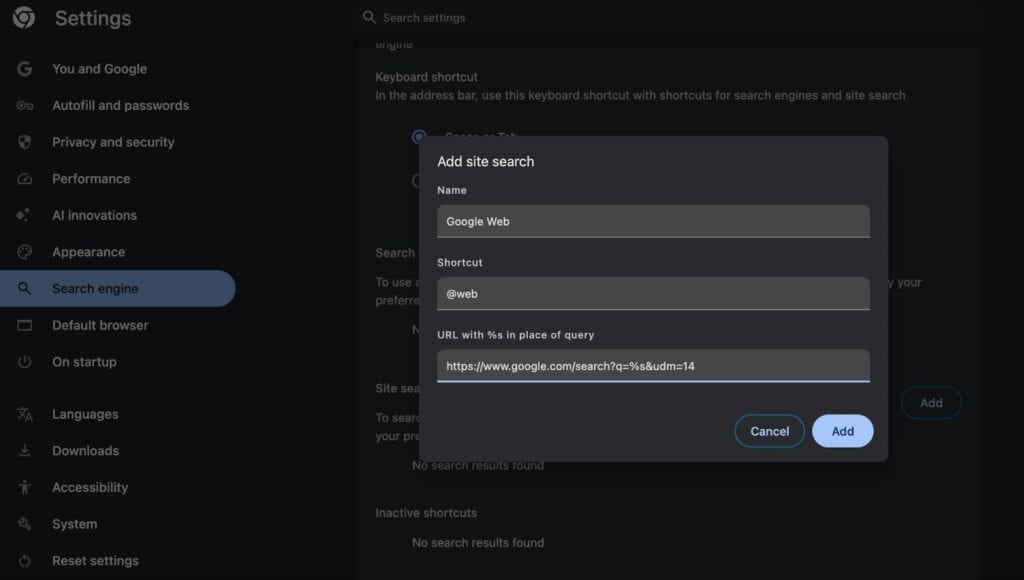Click the AI innovations sparkle icon
This screenshot has width=1024, height=580.
click(x=24, y=214)
